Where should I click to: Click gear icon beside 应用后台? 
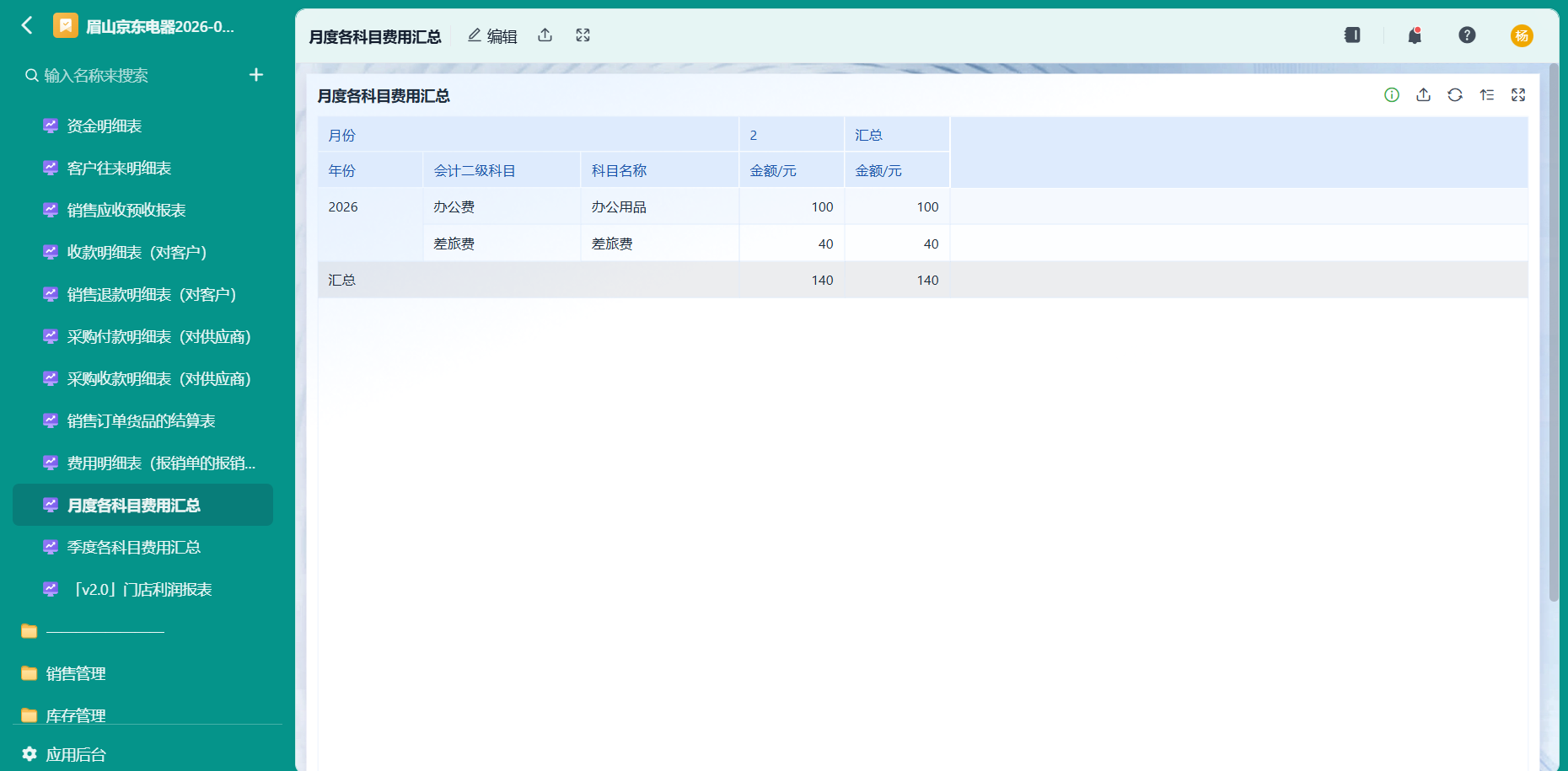30,753
